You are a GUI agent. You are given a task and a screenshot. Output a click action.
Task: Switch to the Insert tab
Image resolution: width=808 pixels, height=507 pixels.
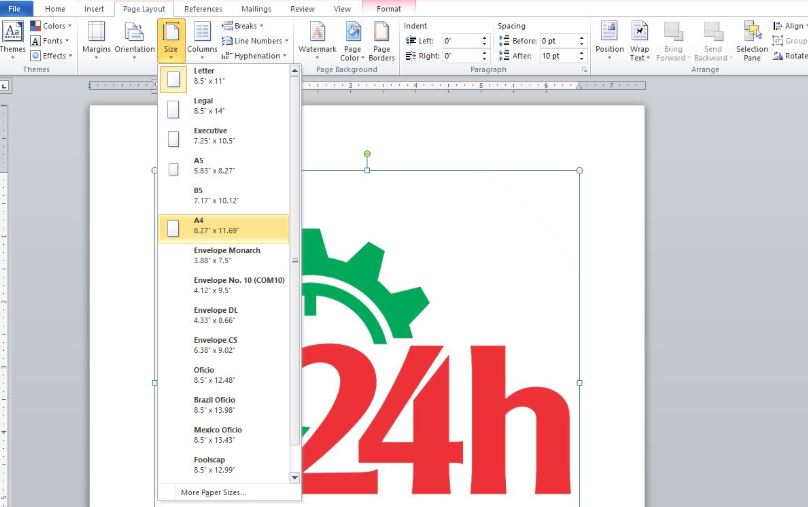[x=94, y=9]
